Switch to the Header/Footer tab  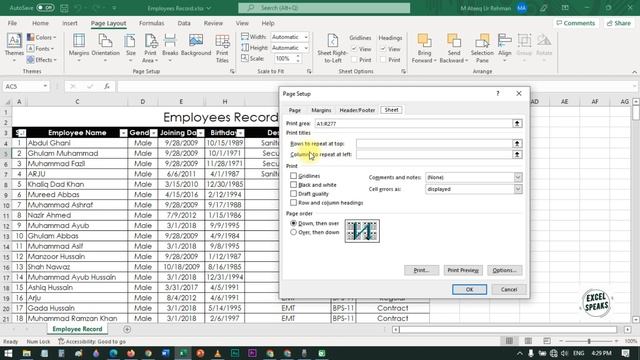coord(357,110)
